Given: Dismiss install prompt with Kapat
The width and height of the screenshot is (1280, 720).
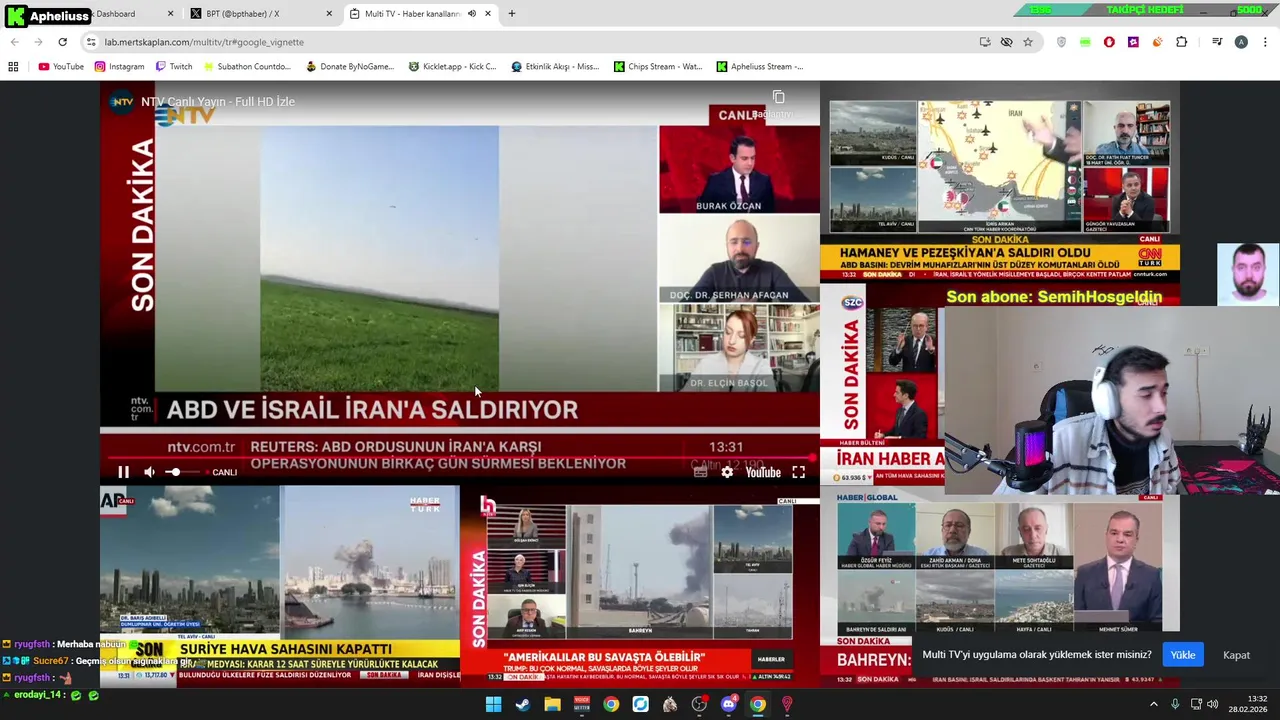Looking at the screenshot, I should tap(1236, 655).
